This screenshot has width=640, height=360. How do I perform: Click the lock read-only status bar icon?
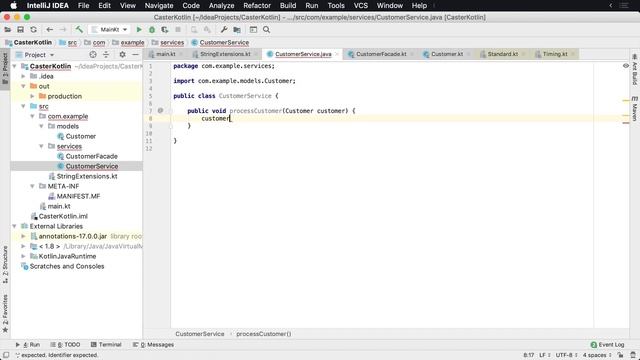tap(620, 355)
